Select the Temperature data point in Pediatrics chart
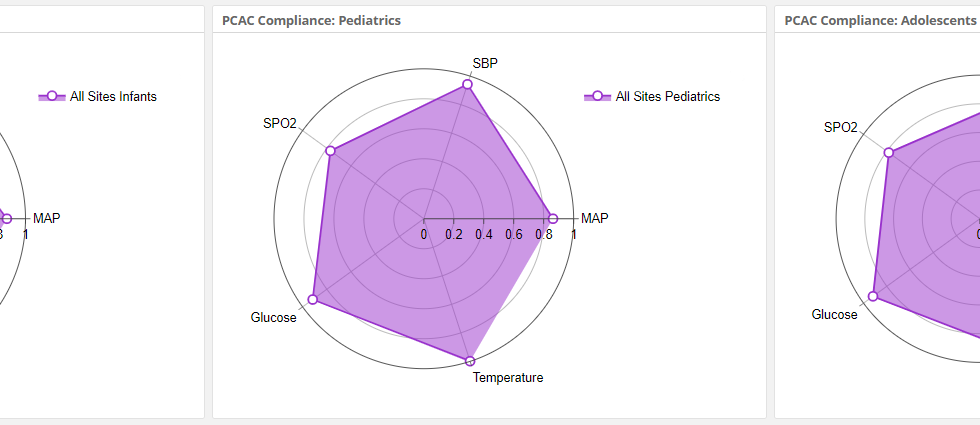The height and width of the screenshot is (425, 980). click(x=469, y=360)
